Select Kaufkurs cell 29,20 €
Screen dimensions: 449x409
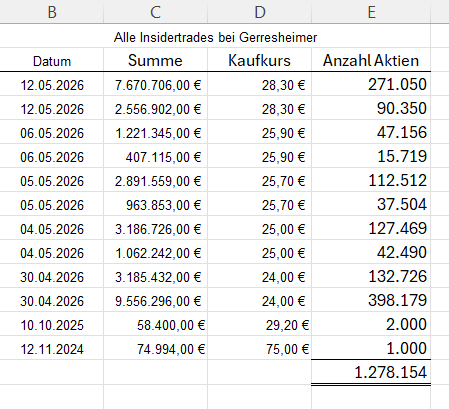[259, 325]
